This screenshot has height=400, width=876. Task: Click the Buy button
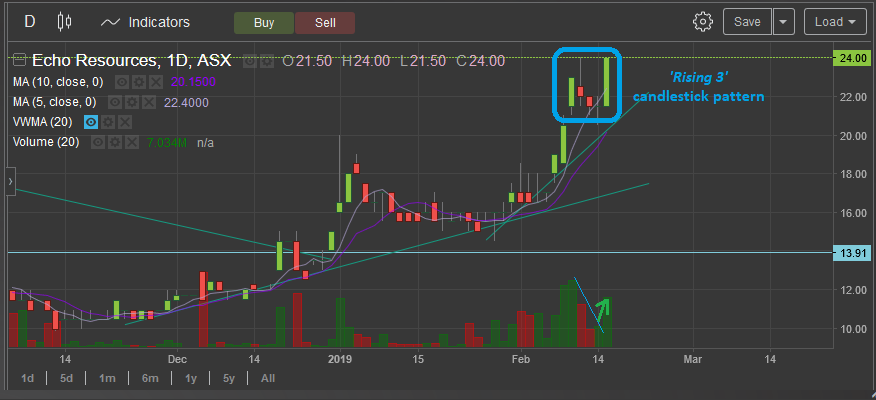tap(264, 22)
